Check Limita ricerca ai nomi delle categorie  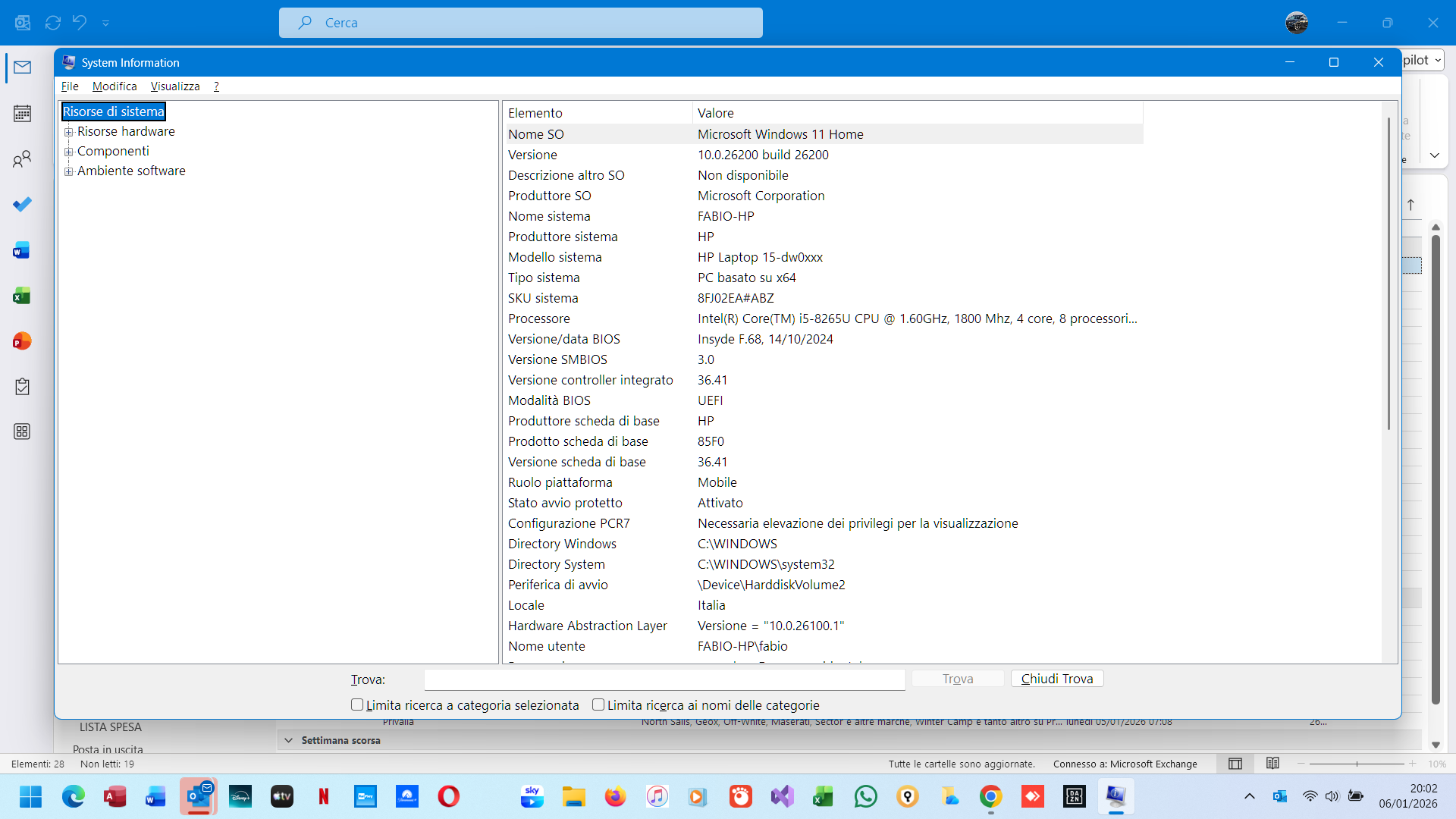coord(598,704)
